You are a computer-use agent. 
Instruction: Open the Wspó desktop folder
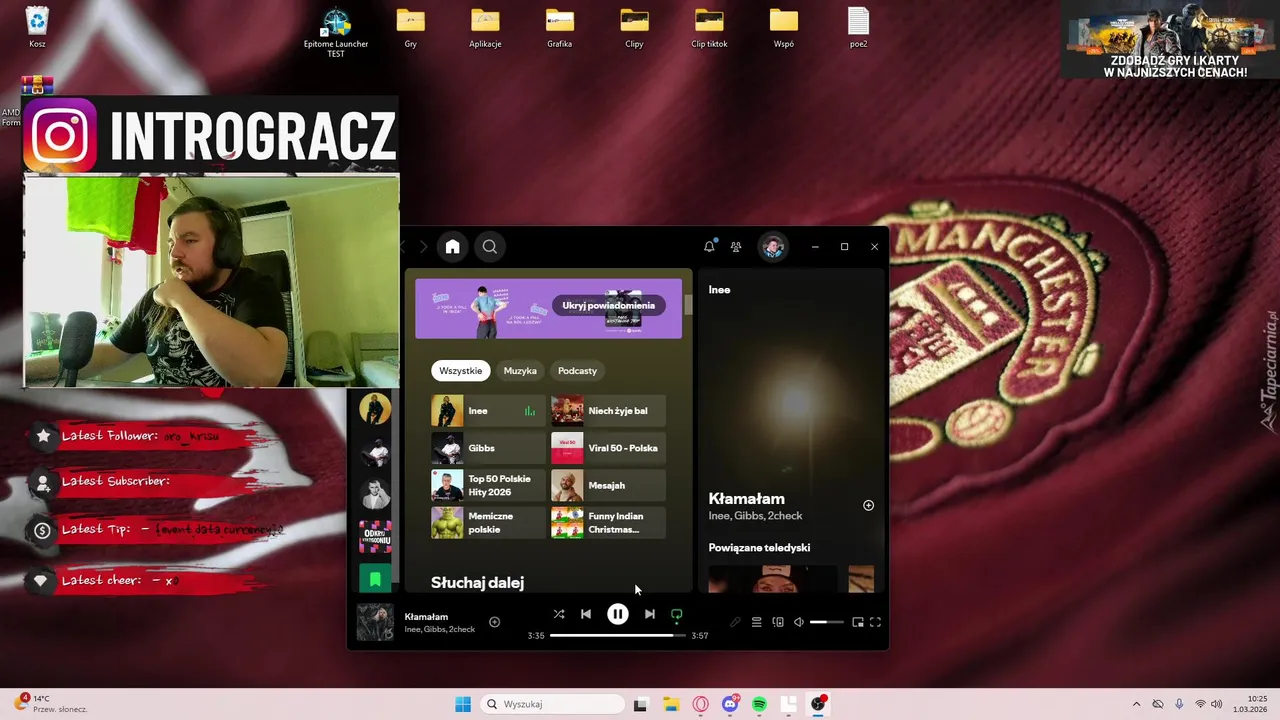point(784,27)
